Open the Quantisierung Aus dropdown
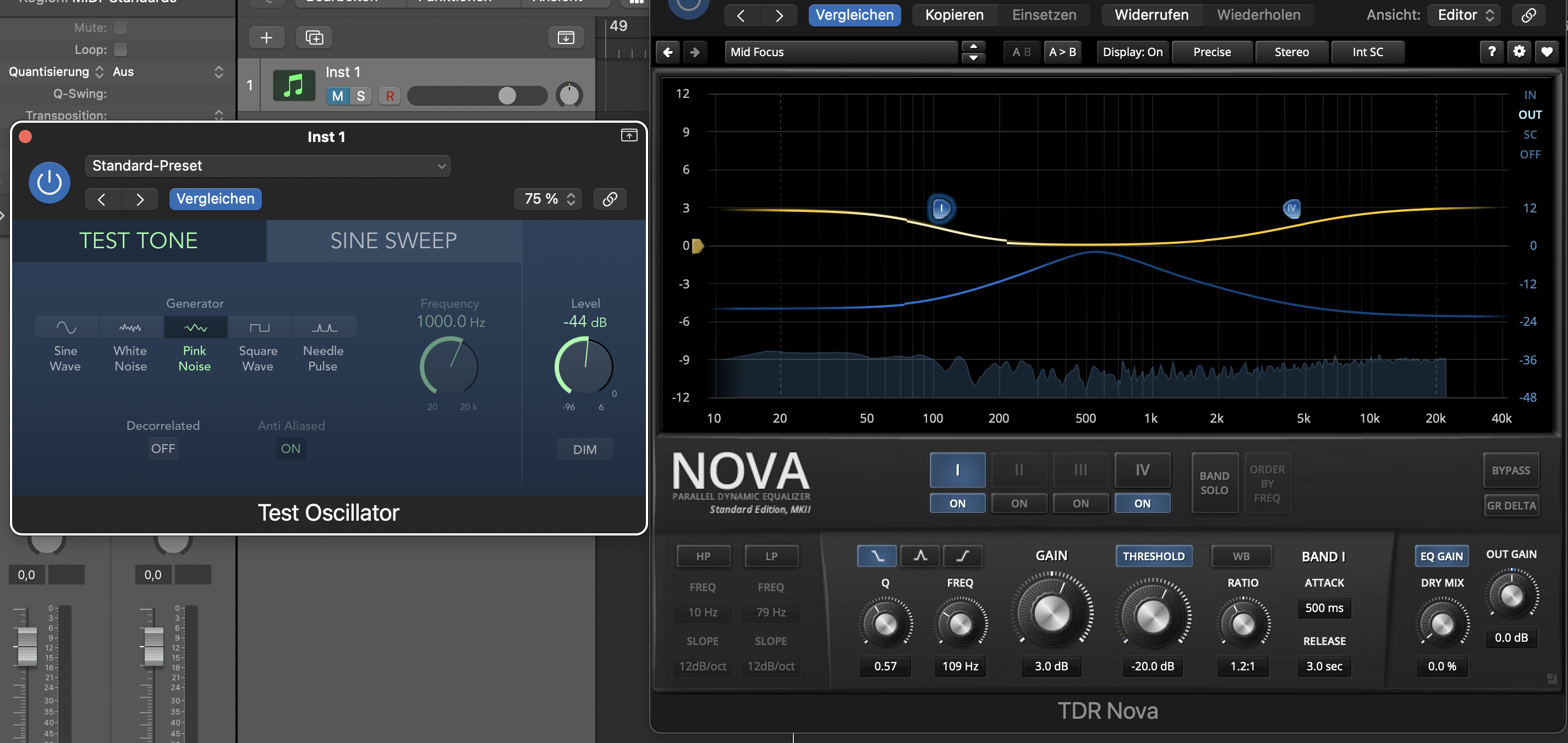 click(x=167, y=72)
